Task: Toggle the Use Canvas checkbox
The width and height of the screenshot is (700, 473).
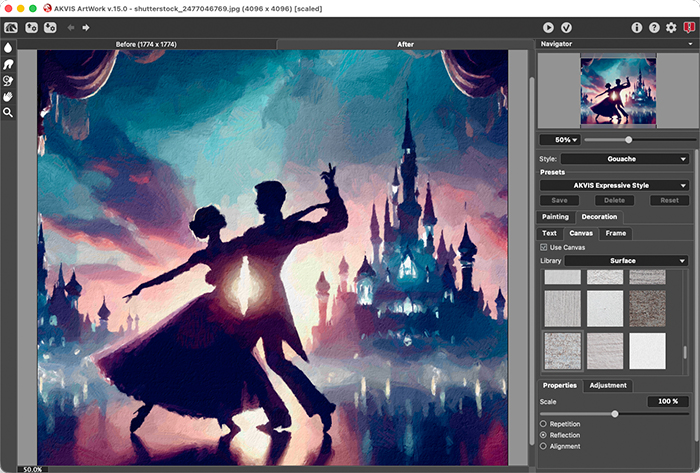Action: coord(543,247)
